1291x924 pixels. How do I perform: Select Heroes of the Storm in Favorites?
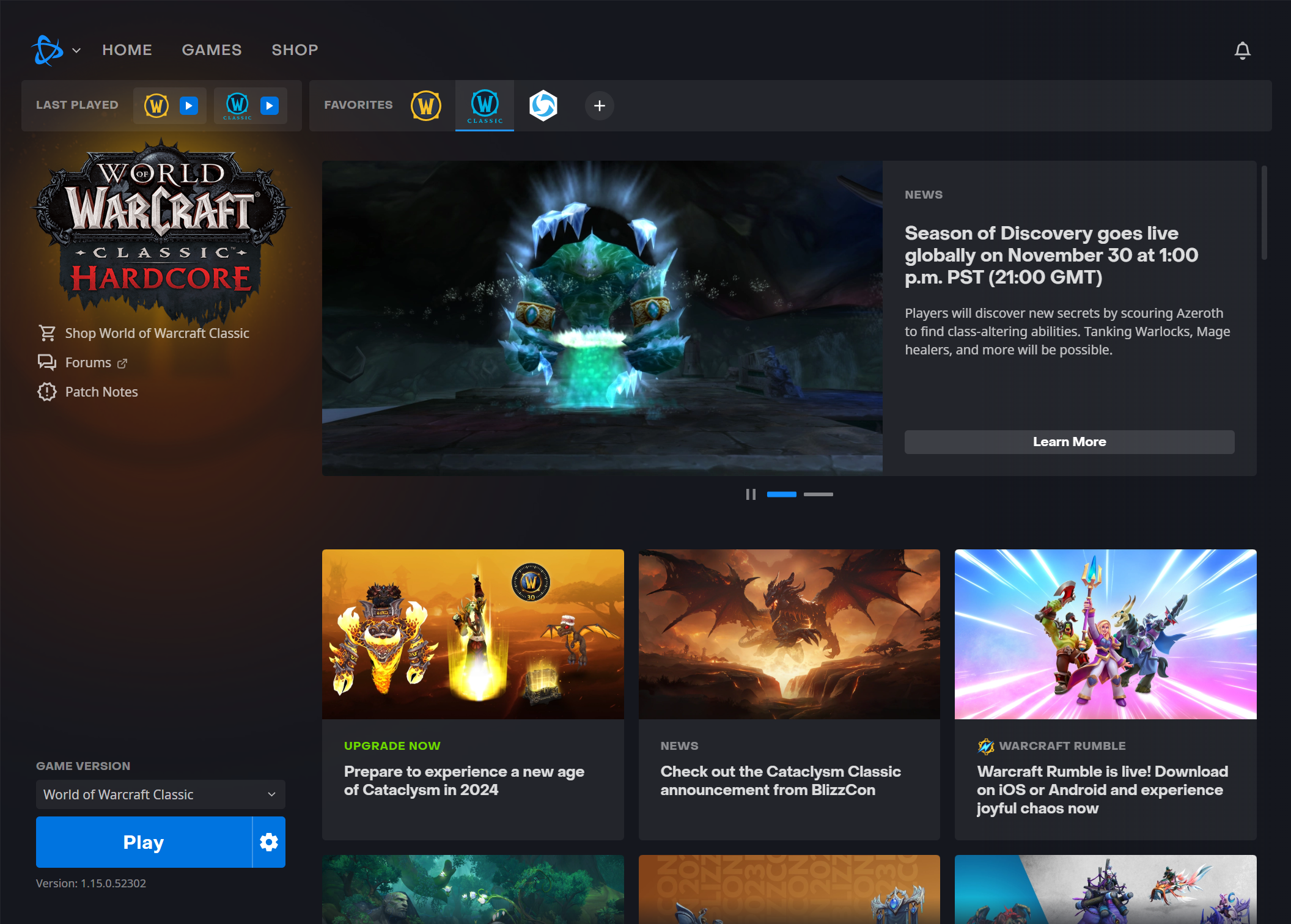tap(543, 106)
